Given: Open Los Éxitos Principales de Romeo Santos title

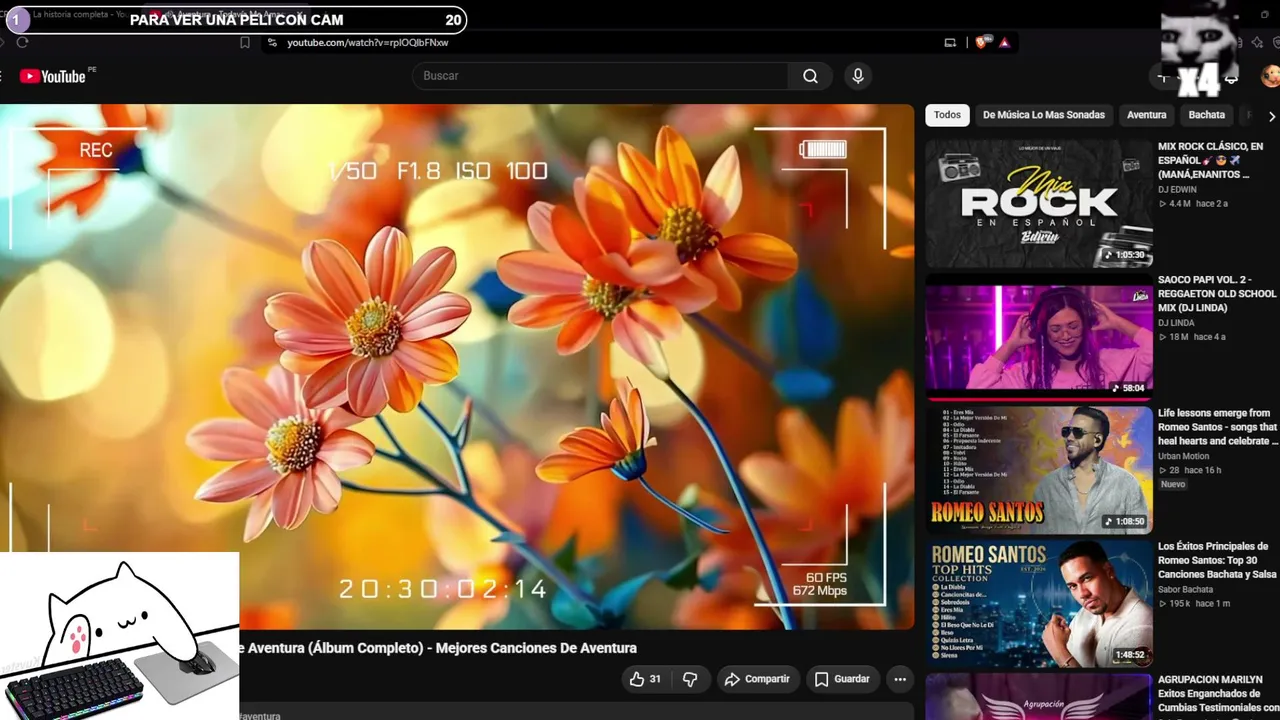Looking at the screenshot, I should (x=1218, y=560).
